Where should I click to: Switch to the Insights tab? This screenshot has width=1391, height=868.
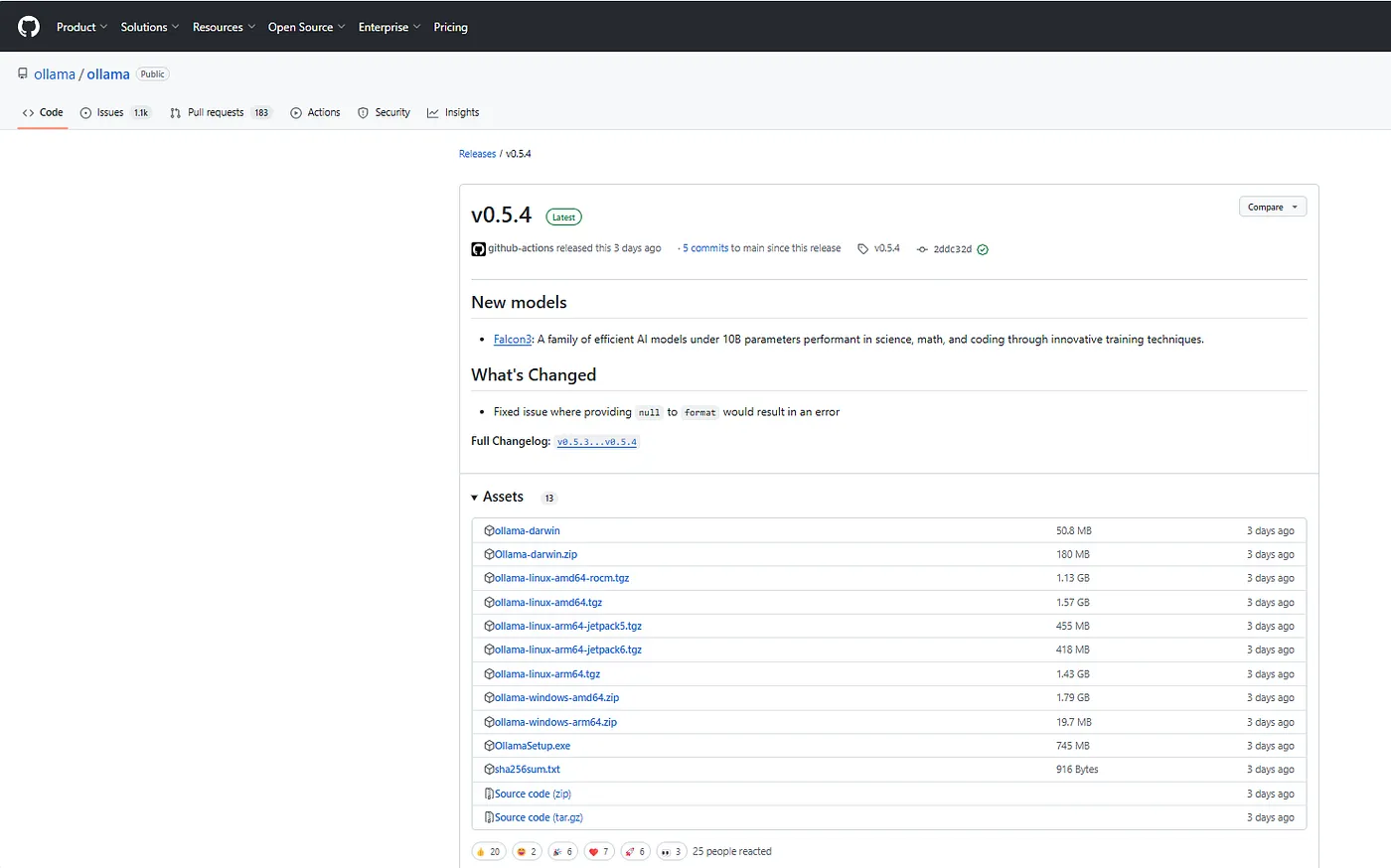coord(453,112)
